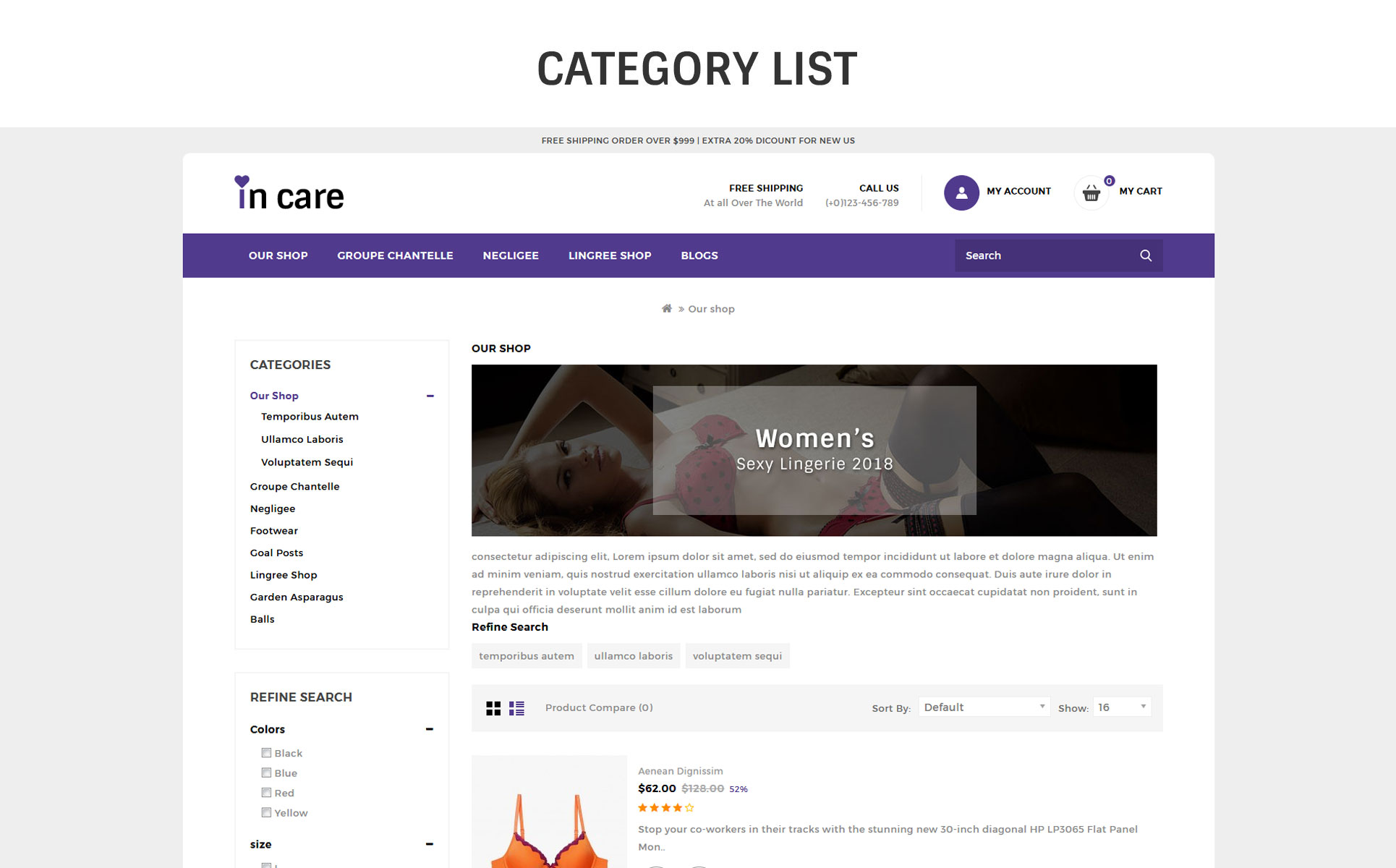Open the My Account user icon
Image resolution: width=1396 pixels, height=868 pixels.
point(961,192)
